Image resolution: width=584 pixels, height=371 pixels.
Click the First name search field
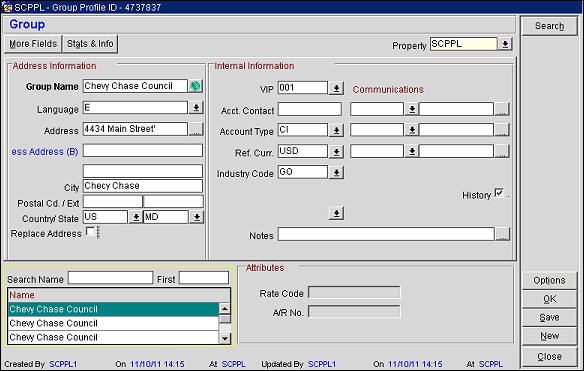coord(204,278)
